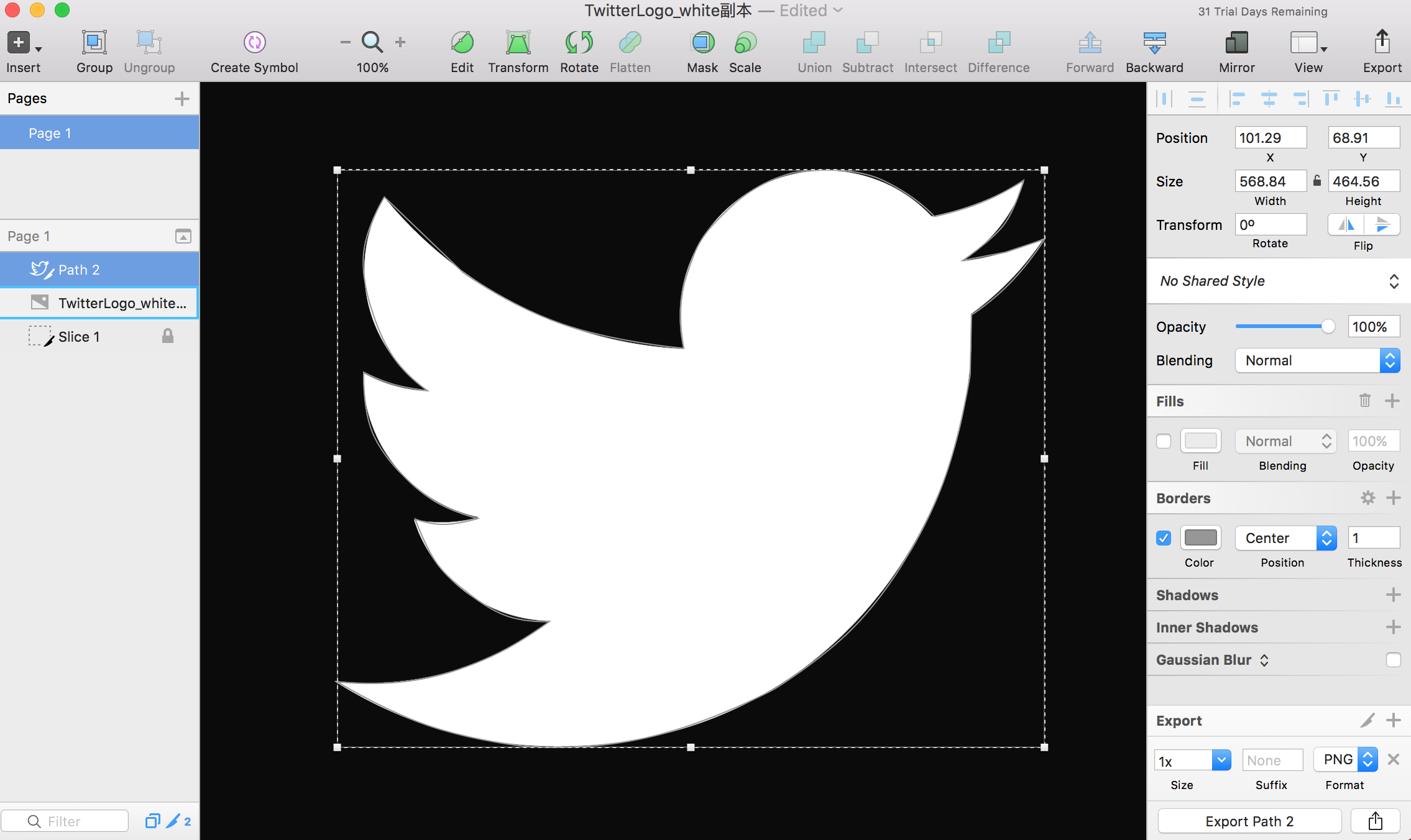Click the Mask tool icon

pyautogui.click(x=702, y=43)
